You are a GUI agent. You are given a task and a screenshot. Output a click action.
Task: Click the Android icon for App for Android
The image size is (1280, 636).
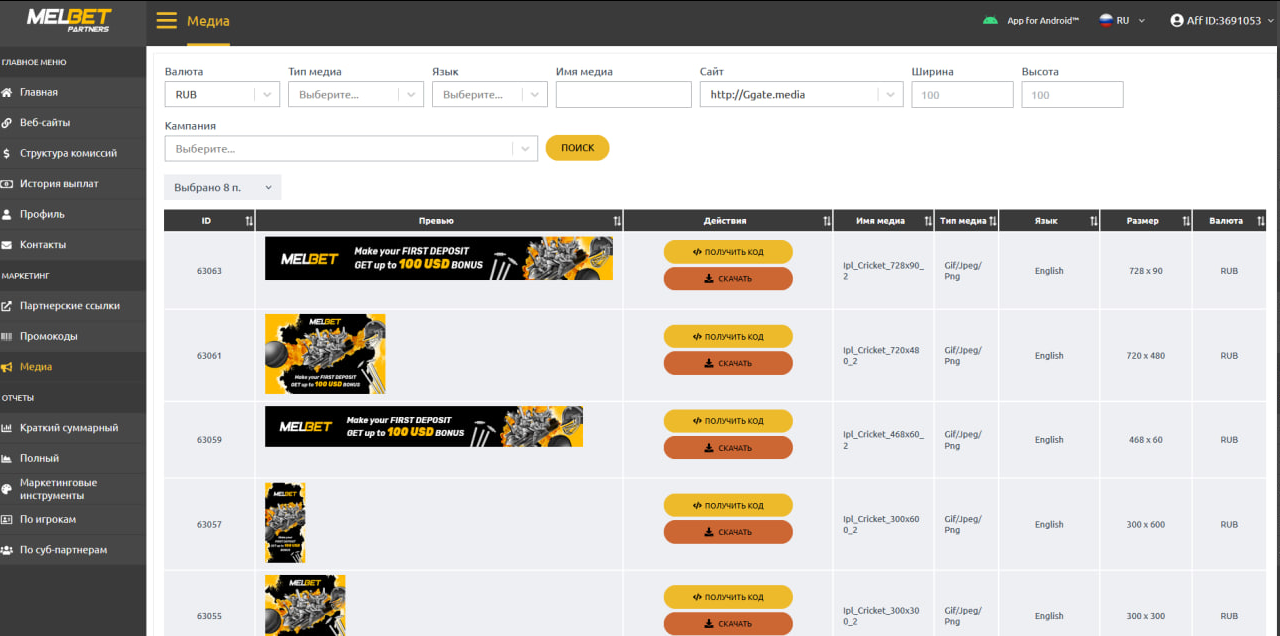pos(990,20)
